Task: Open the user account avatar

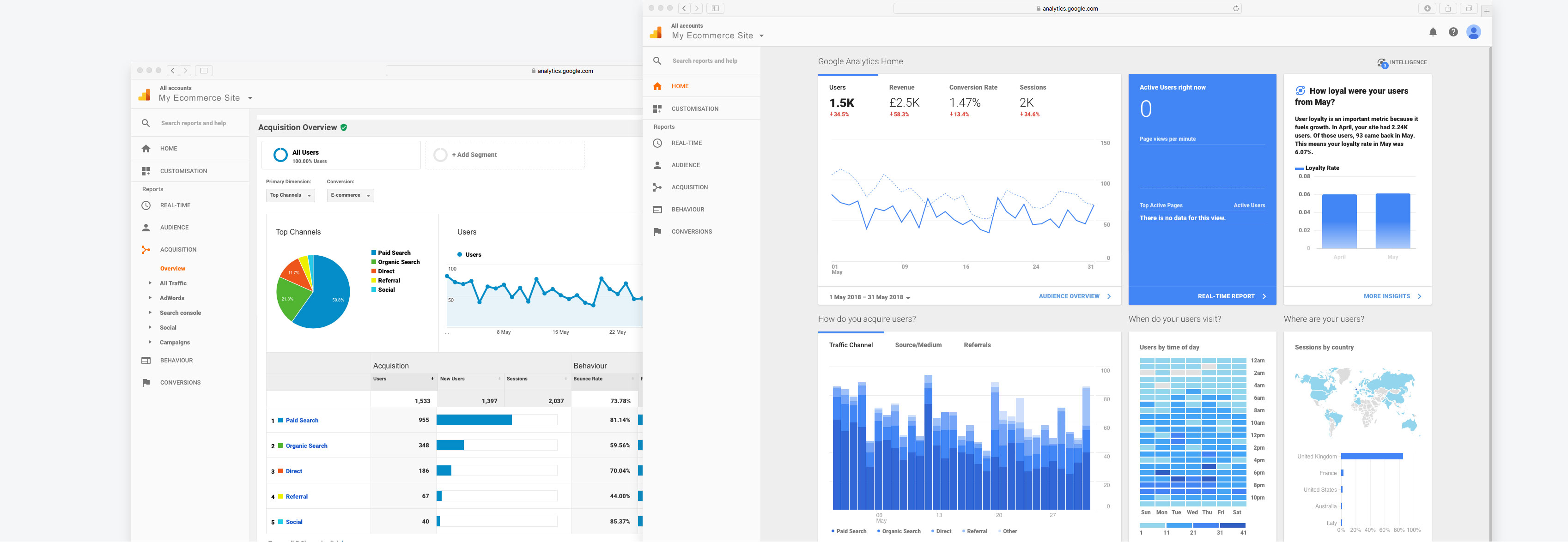Action: [x=1473, y=32]
